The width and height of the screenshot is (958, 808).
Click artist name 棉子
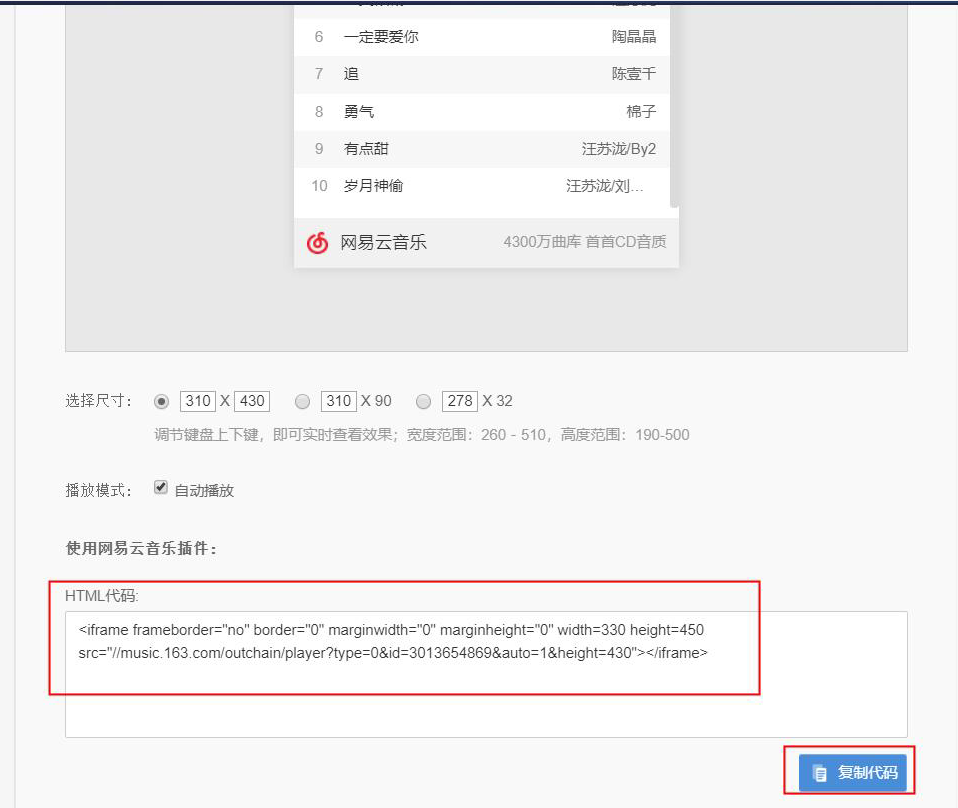click(x=642, y=112)
